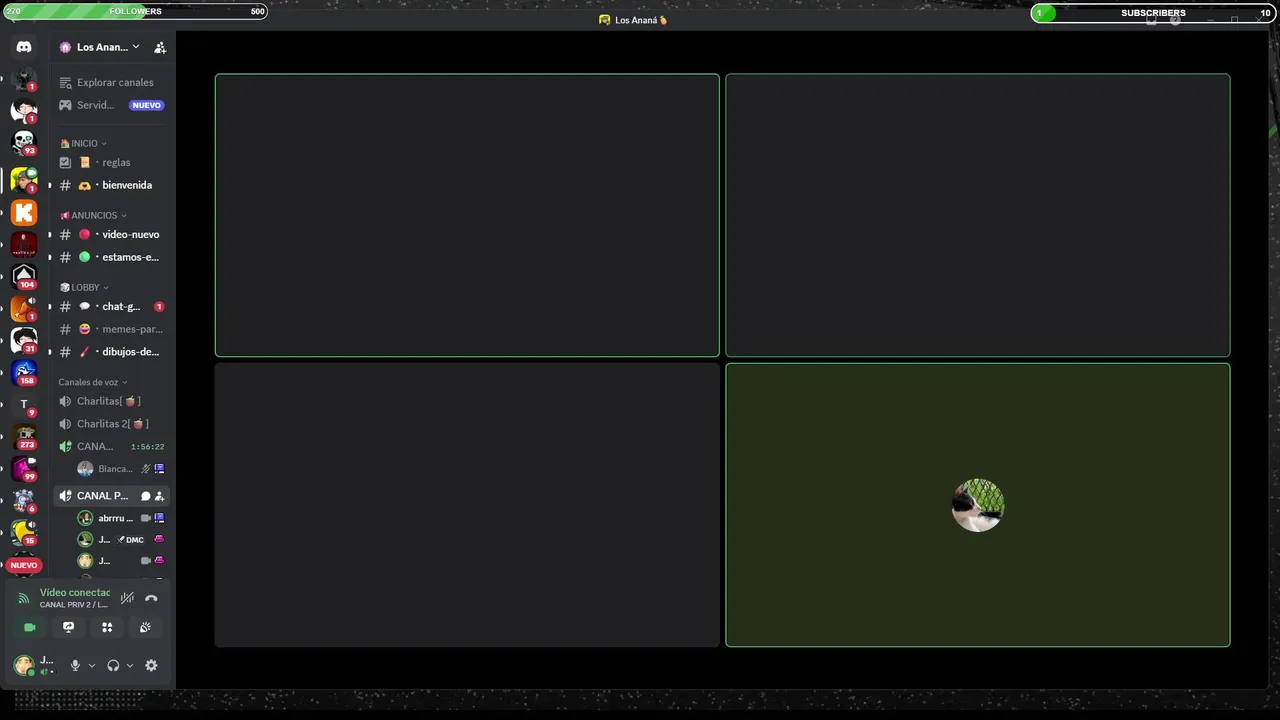1280x720 pixels.
Task: Open server with badge 104
Action: pos(24,276)
